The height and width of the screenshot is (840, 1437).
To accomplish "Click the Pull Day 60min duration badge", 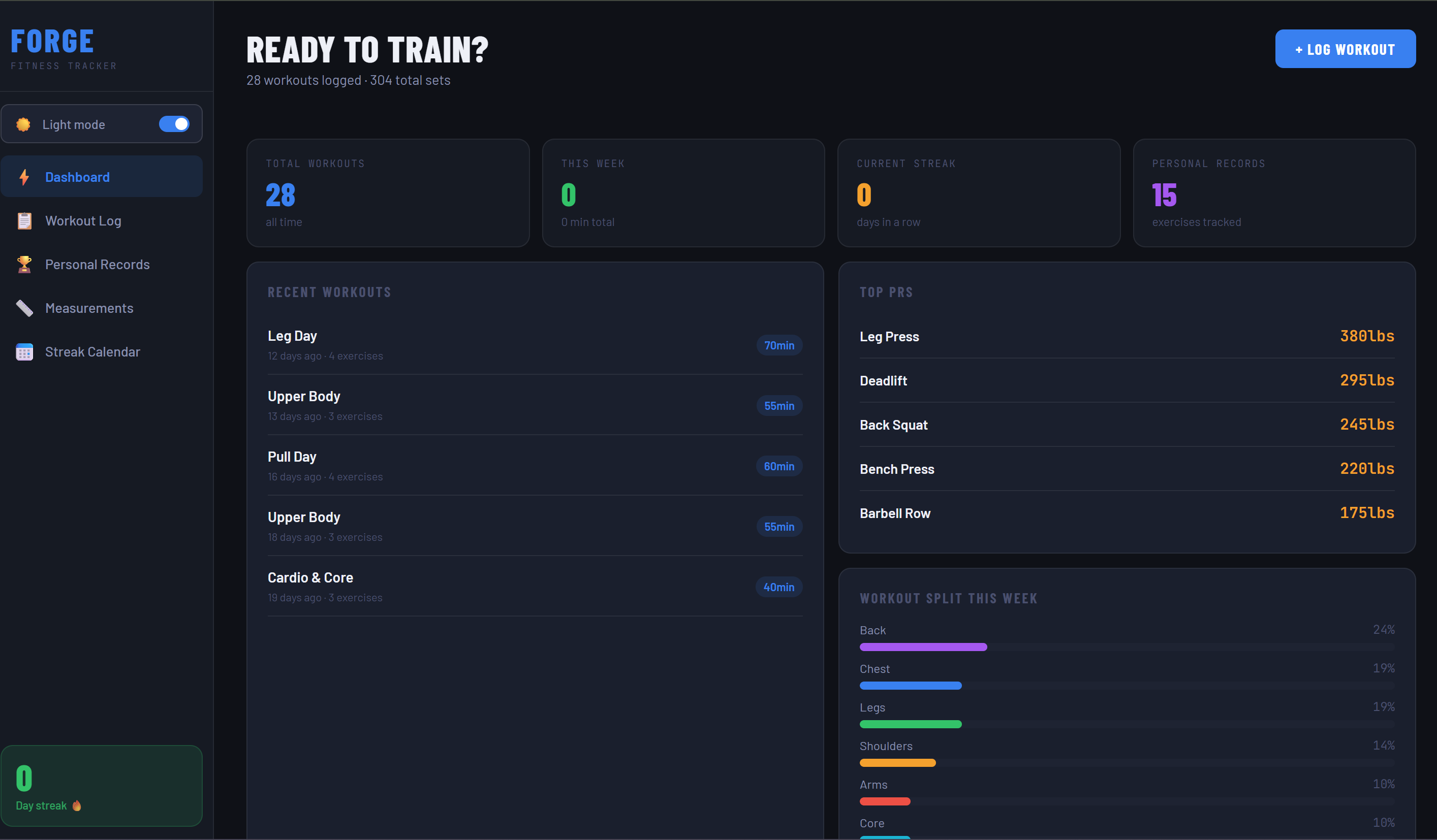I will click(x=778, y=466).
